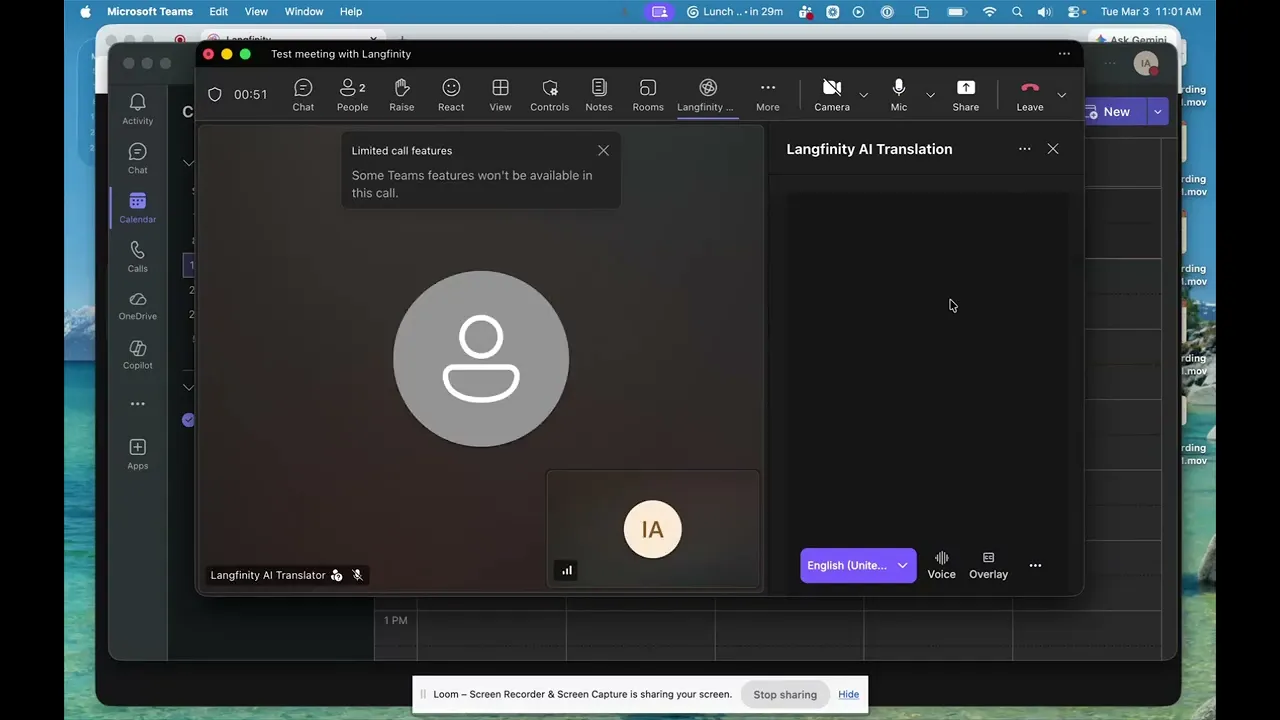The width and height of the screenshot is (1280, 720).
Task: Expand the Mic options arrow
Action: (x=930, y=95)
